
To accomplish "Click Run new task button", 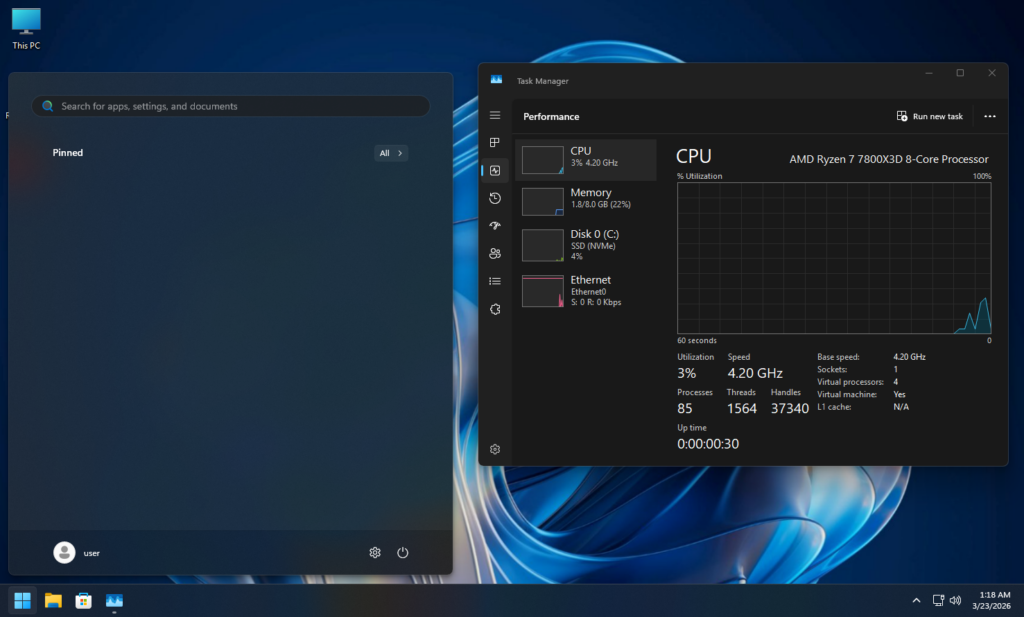I will [930, 117].
